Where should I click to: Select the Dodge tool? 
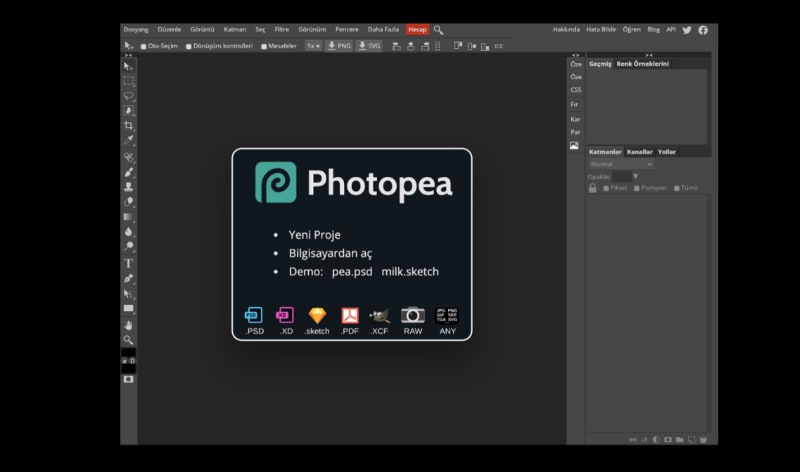tap(128, 246)
